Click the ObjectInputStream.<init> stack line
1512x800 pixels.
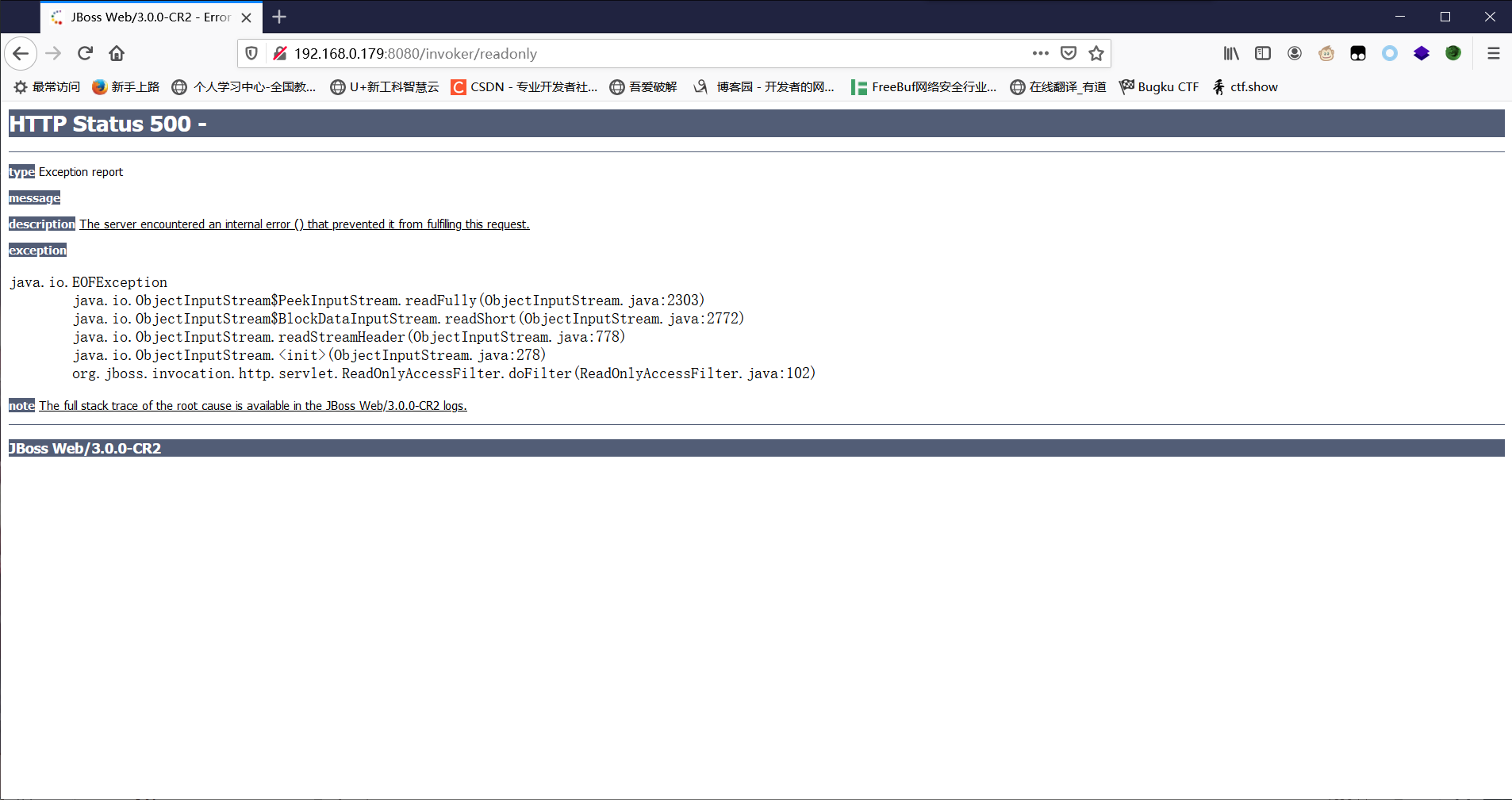click(x=309, y=355)
